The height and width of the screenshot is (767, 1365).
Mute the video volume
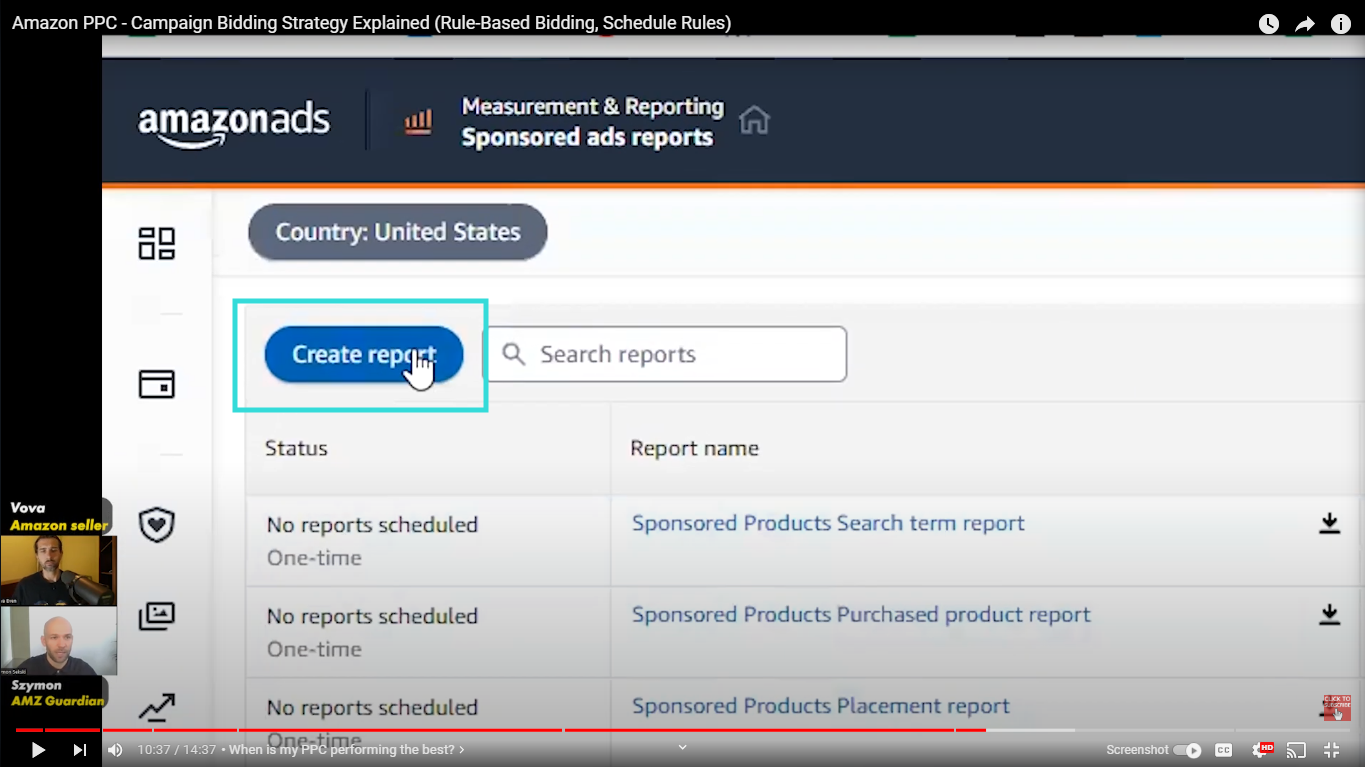tap(115, 750)
